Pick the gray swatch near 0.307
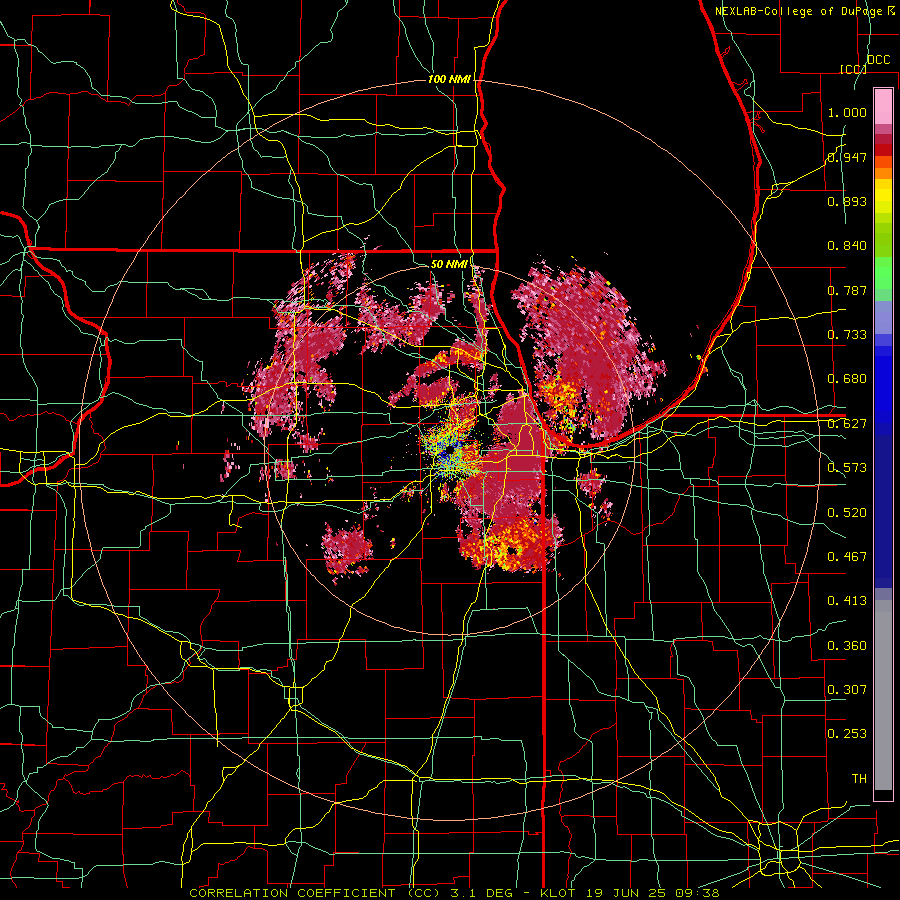 click(883, 695)
